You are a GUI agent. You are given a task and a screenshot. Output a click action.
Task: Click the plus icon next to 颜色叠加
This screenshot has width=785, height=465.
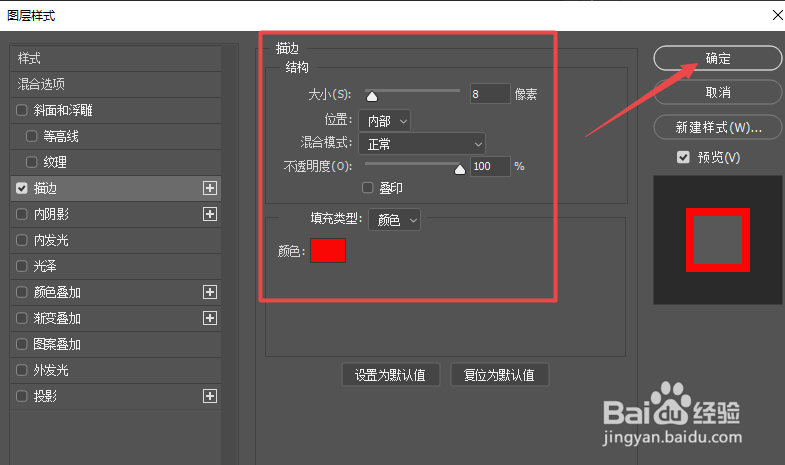tap(210, 292)
